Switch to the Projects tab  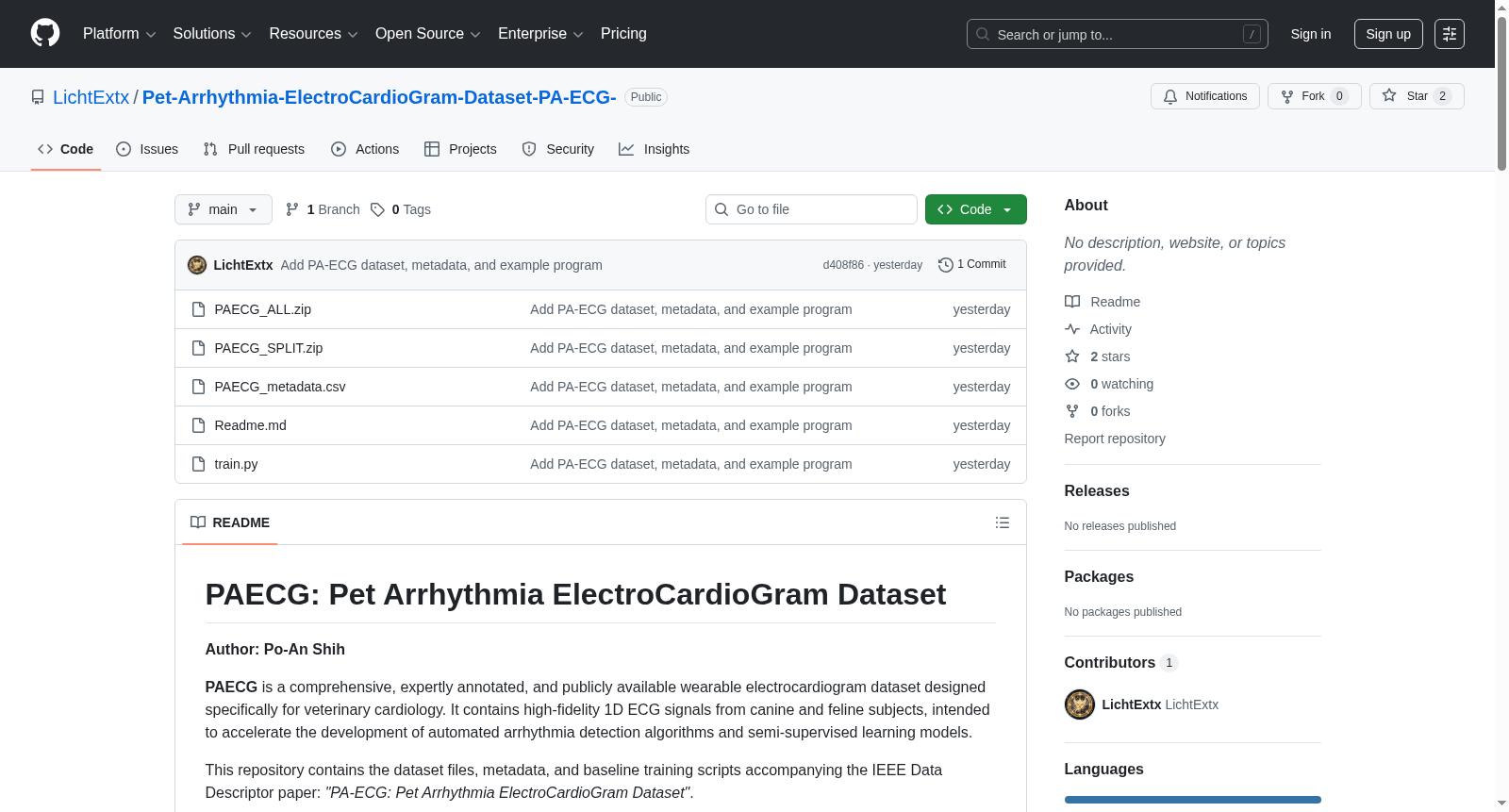click(x=460, y=149)
